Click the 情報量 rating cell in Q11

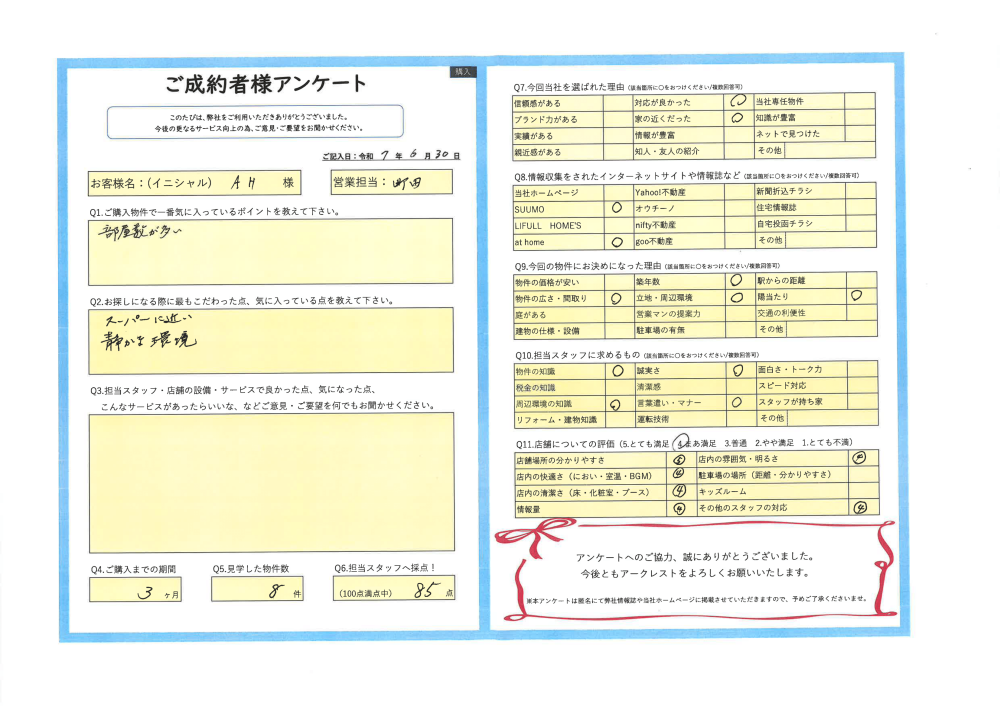pos(679,508)
